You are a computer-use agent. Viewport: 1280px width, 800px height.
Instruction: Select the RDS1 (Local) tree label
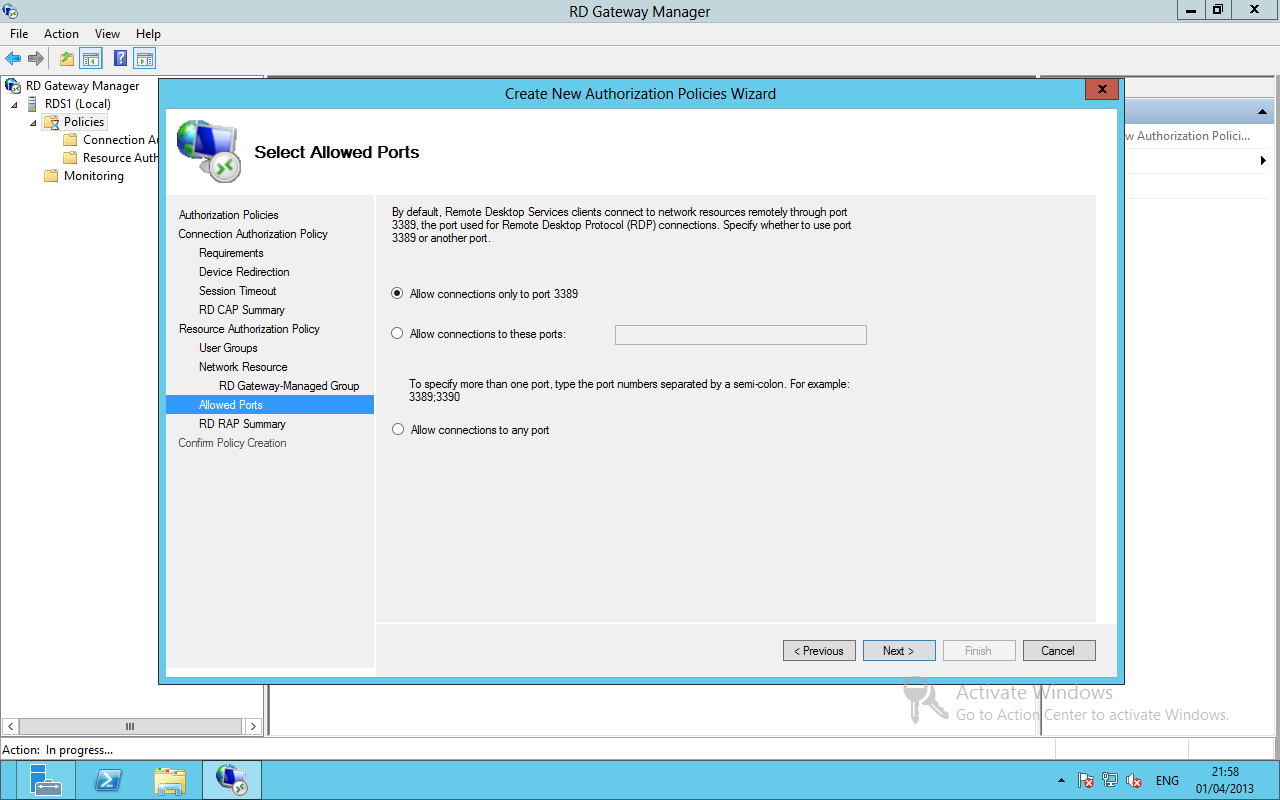[x=78, y=104]
